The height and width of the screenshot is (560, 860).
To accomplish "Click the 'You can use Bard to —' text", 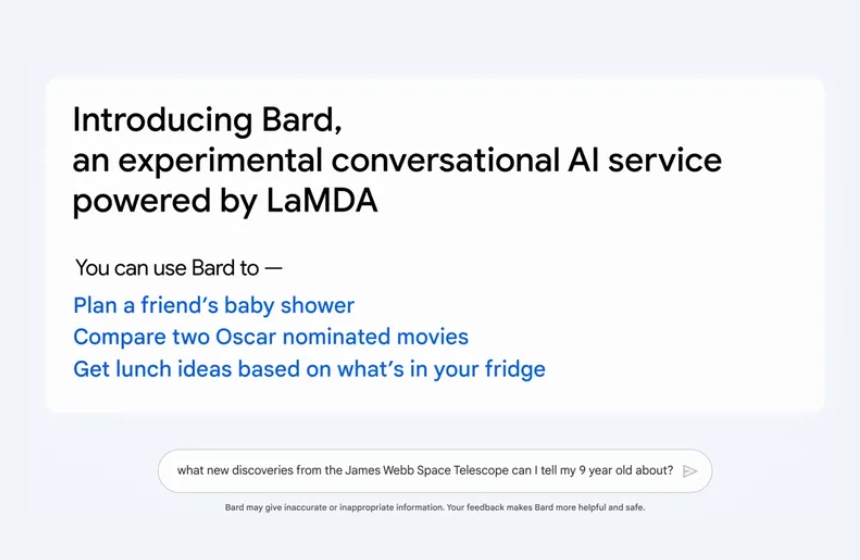I will [179, 268].
